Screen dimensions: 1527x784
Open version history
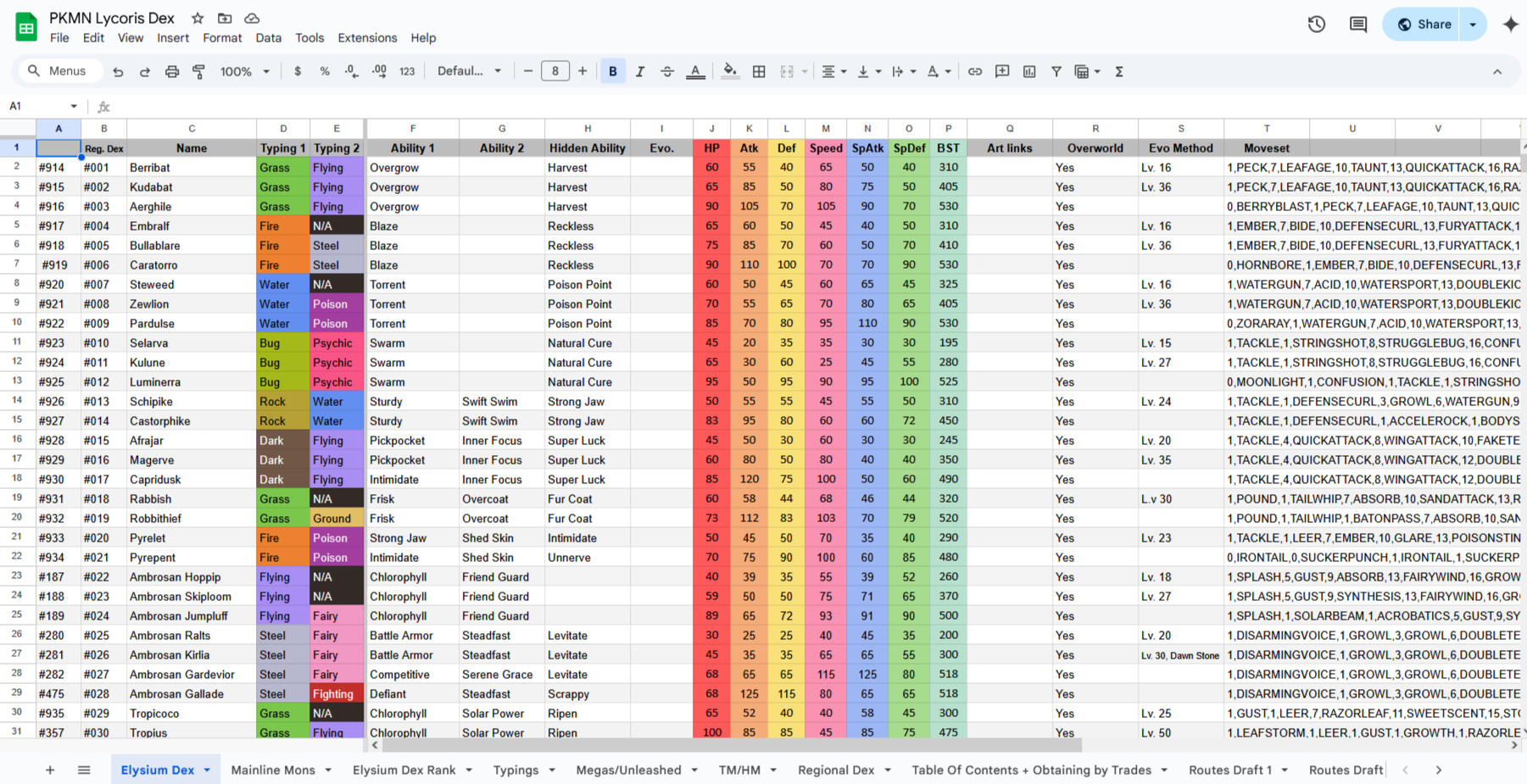pos(1316,24)
